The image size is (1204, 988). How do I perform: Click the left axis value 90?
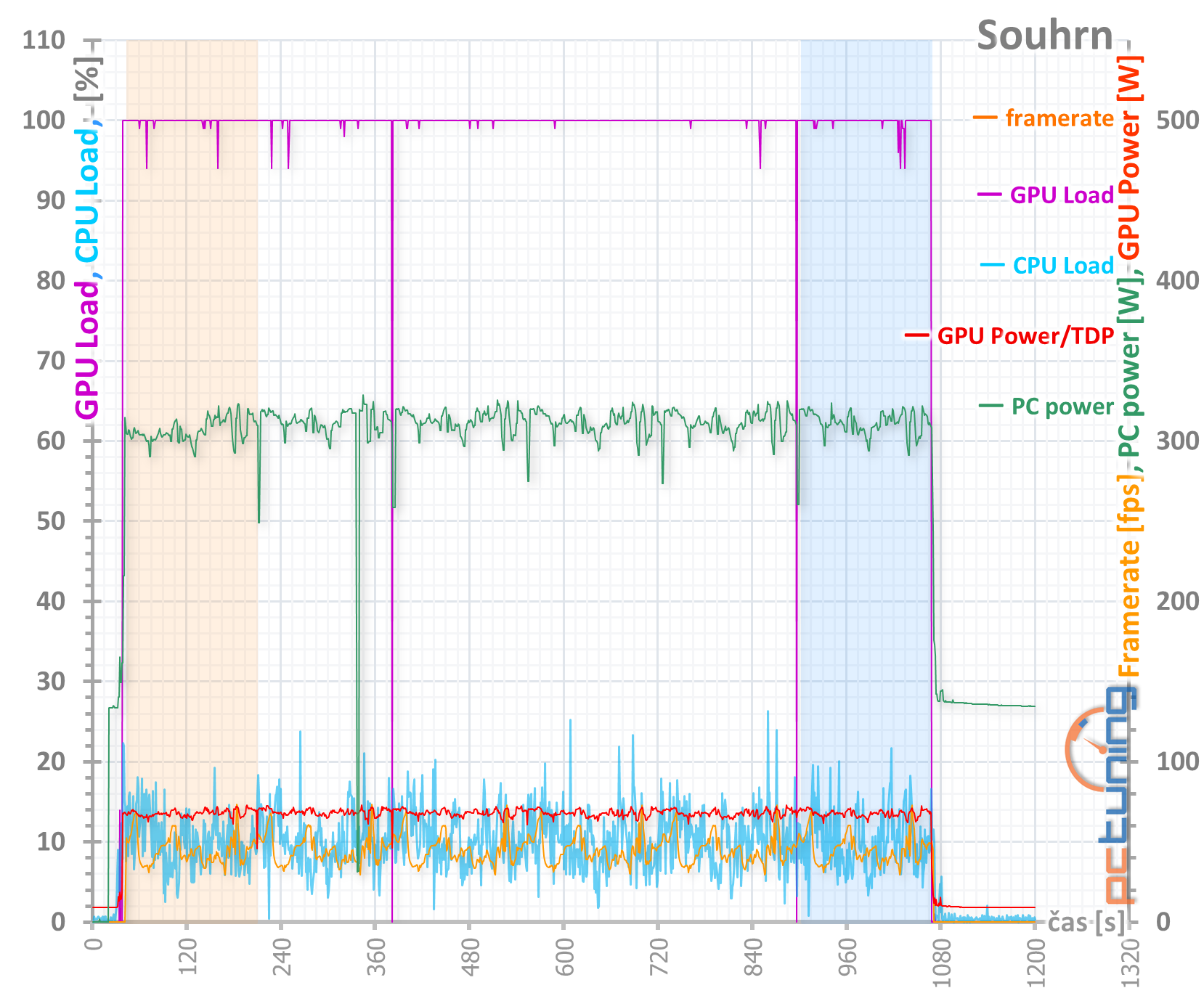pyautogui.click(x=51, y=200)
